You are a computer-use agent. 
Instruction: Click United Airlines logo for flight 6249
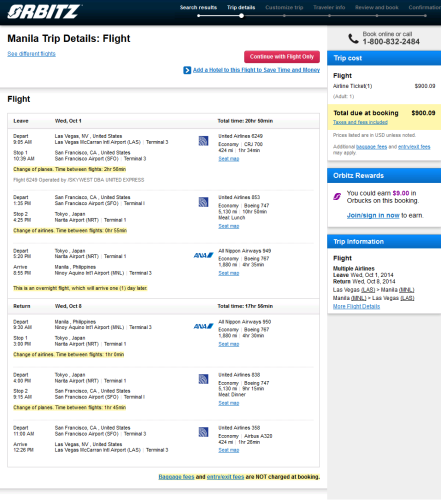pyautogui.click(x=203, y=141)
